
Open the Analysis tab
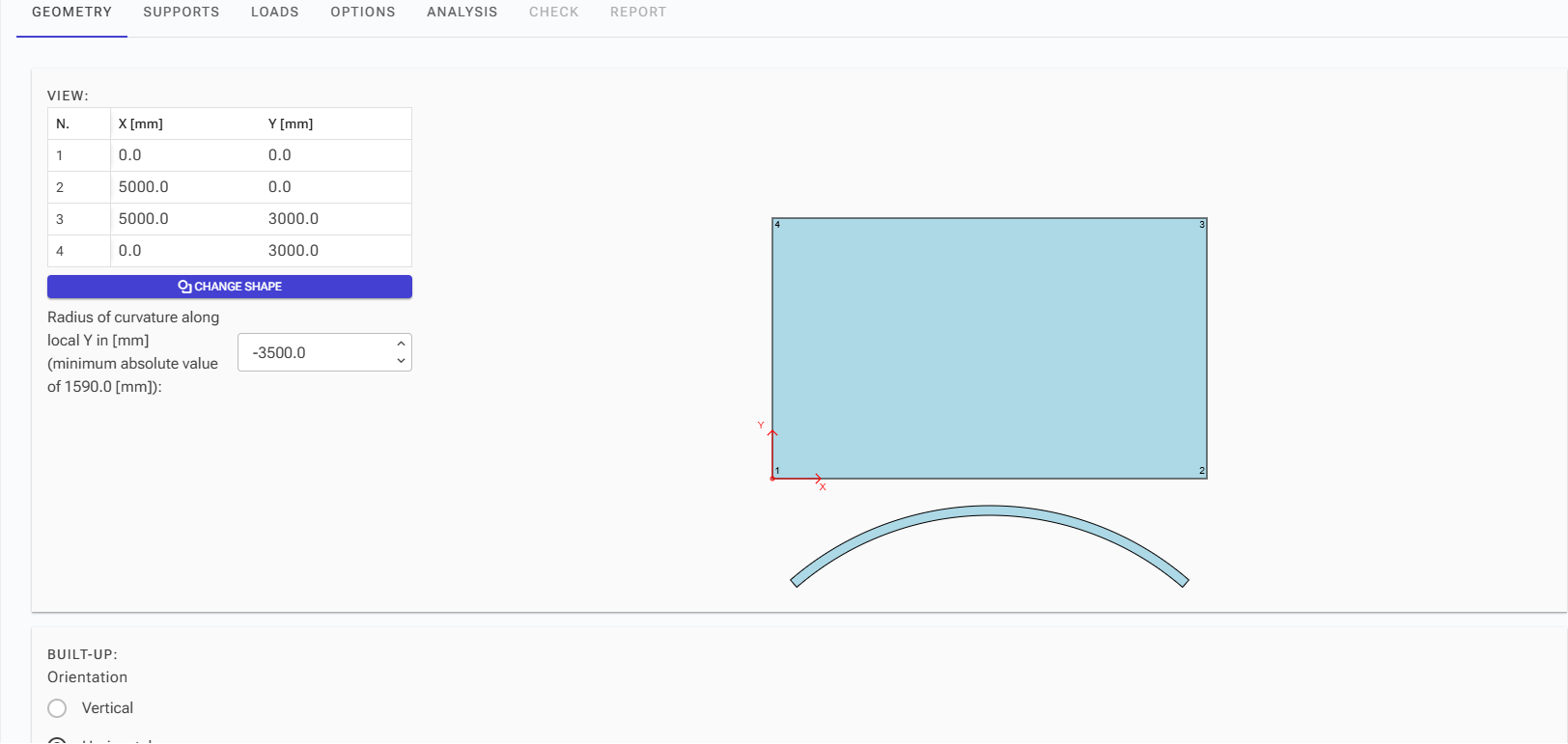coord(462,13)
